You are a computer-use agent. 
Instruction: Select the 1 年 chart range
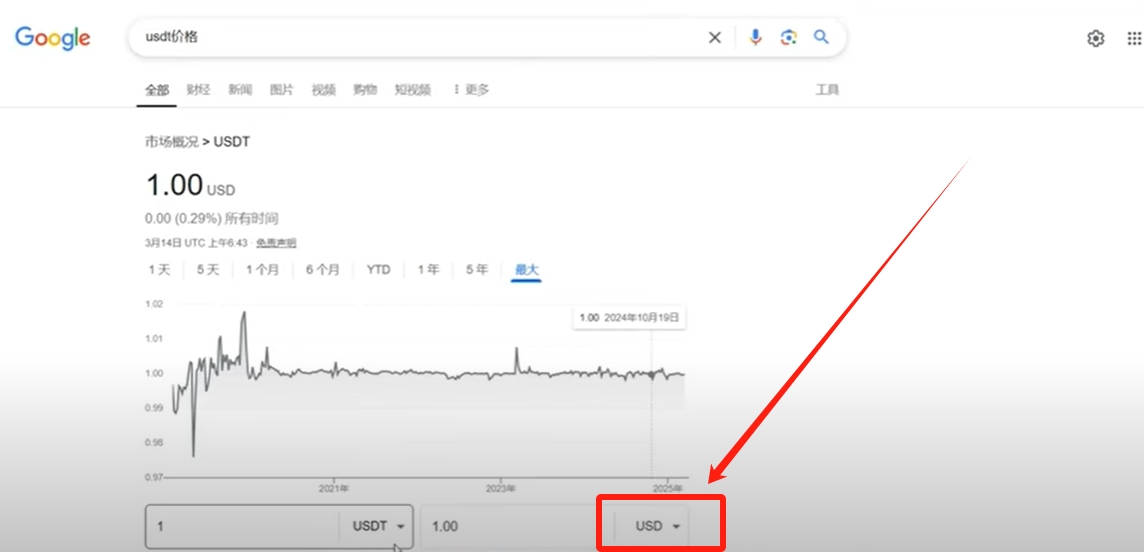[428, 270]
